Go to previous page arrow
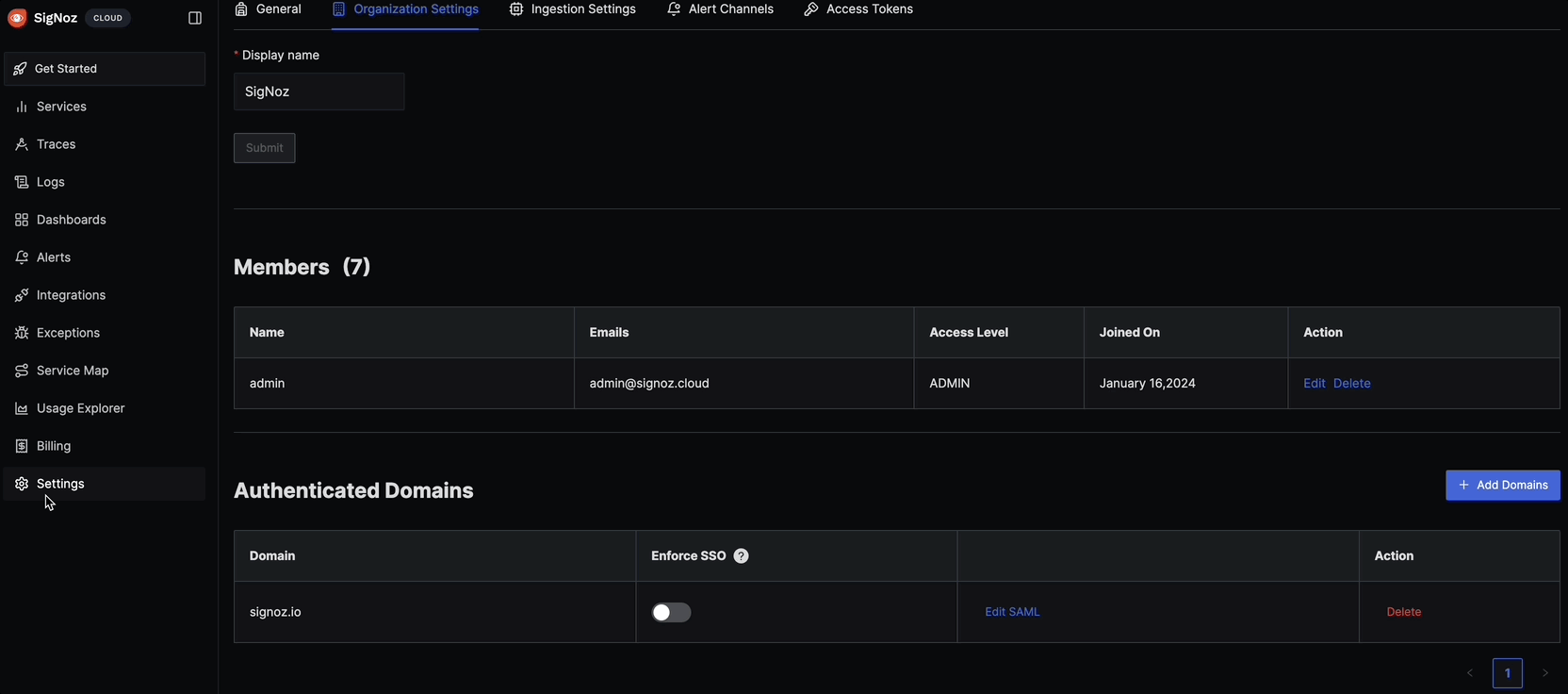The image size is (1568, 694). tap(1470, 673)
